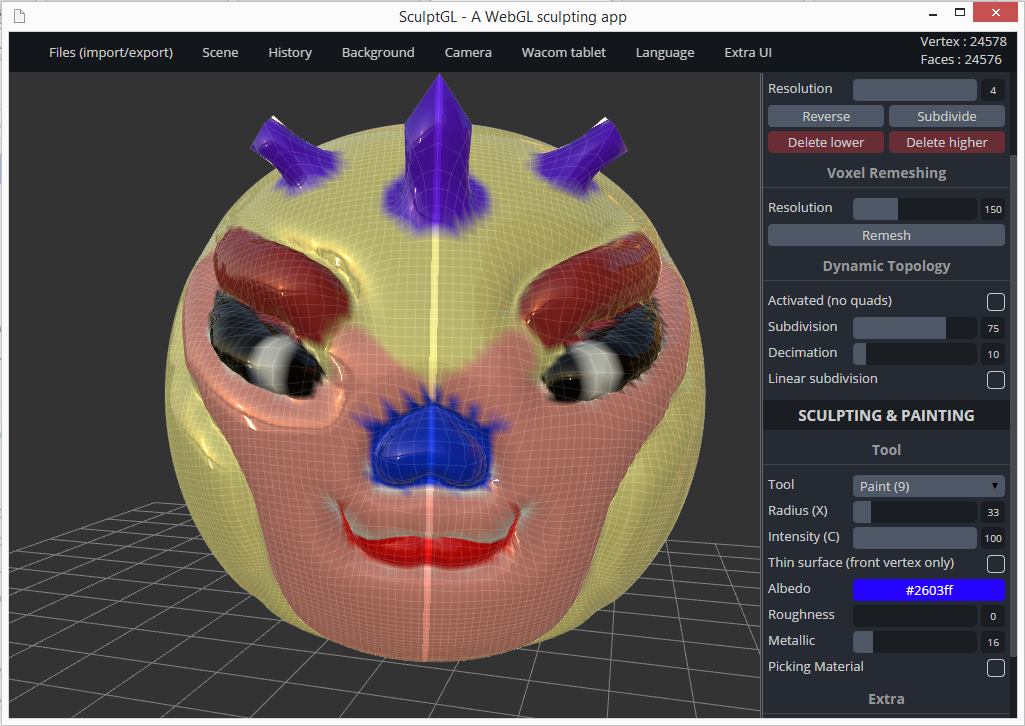Image resolution: width=1025 pixels, height=726 pixels.
Task: Click the Intensity value field 100
Action: [993, 538]
